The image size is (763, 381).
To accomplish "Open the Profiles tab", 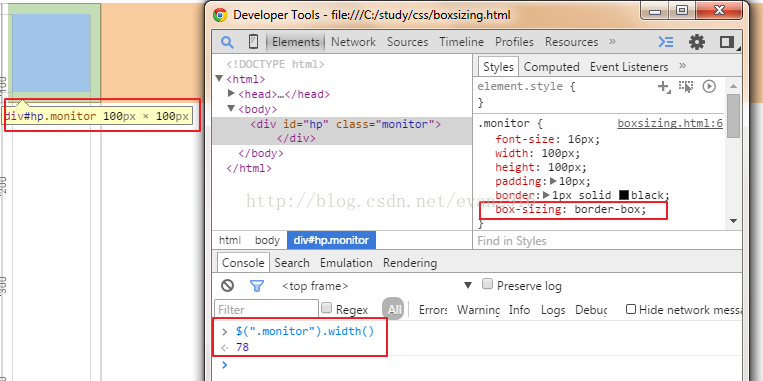I will click(x=514, y=42).
